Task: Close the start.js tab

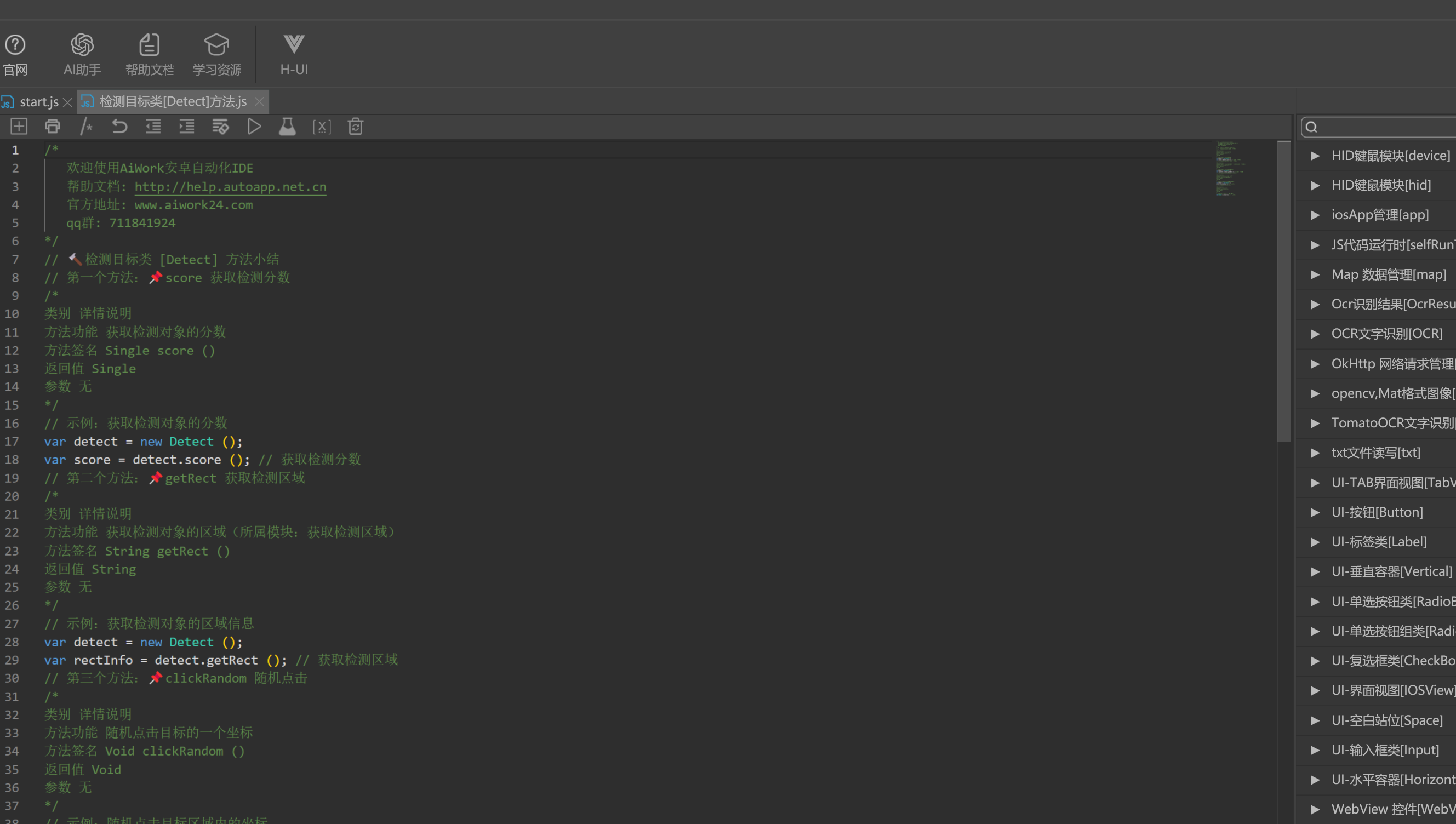Action: click(x=67, y=102)
